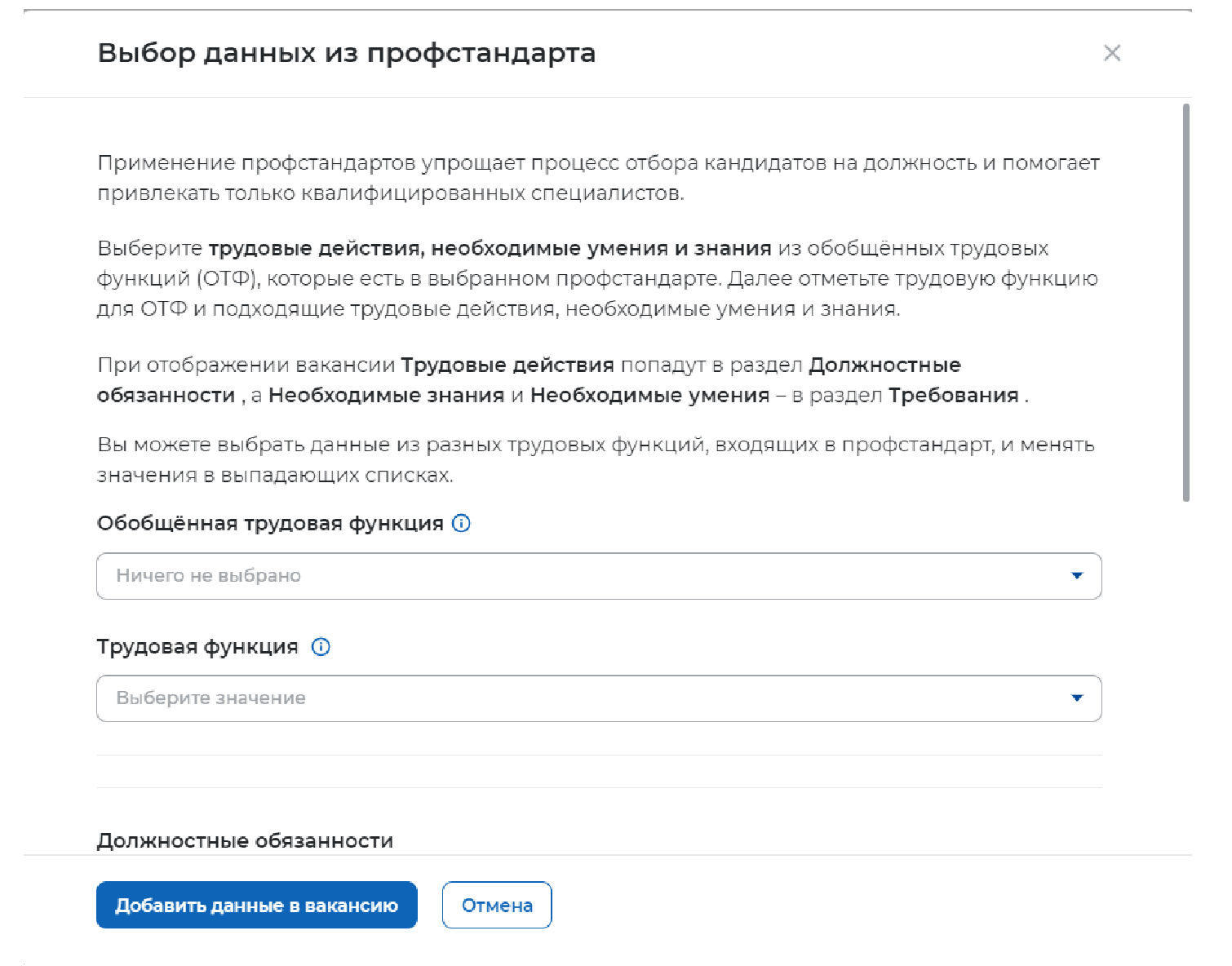Close the Выбор данных из профстандарта dialog

coord(1111,53)
